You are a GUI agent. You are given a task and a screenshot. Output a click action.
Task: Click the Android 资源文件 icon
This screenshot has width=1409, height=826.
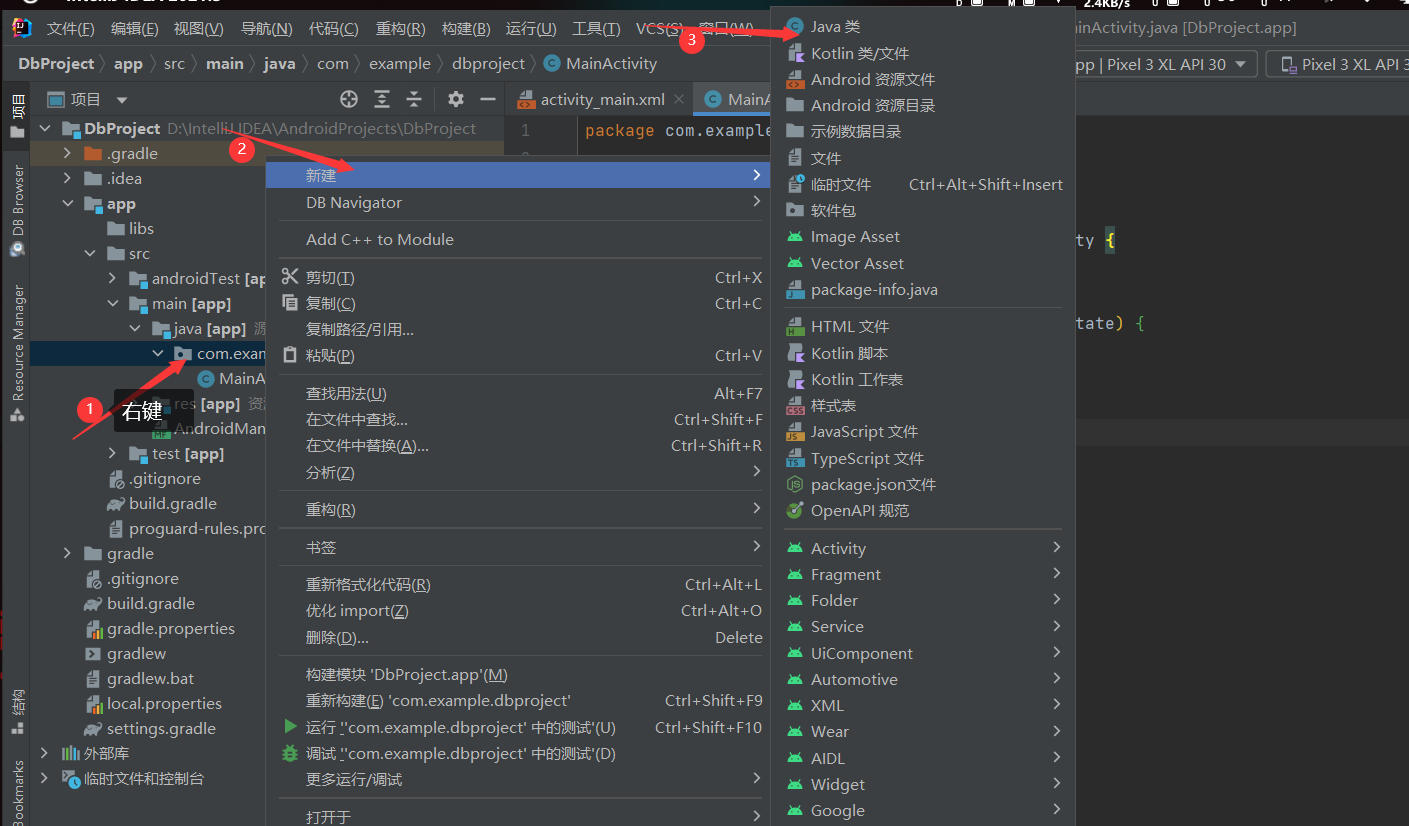coord(795,79)
